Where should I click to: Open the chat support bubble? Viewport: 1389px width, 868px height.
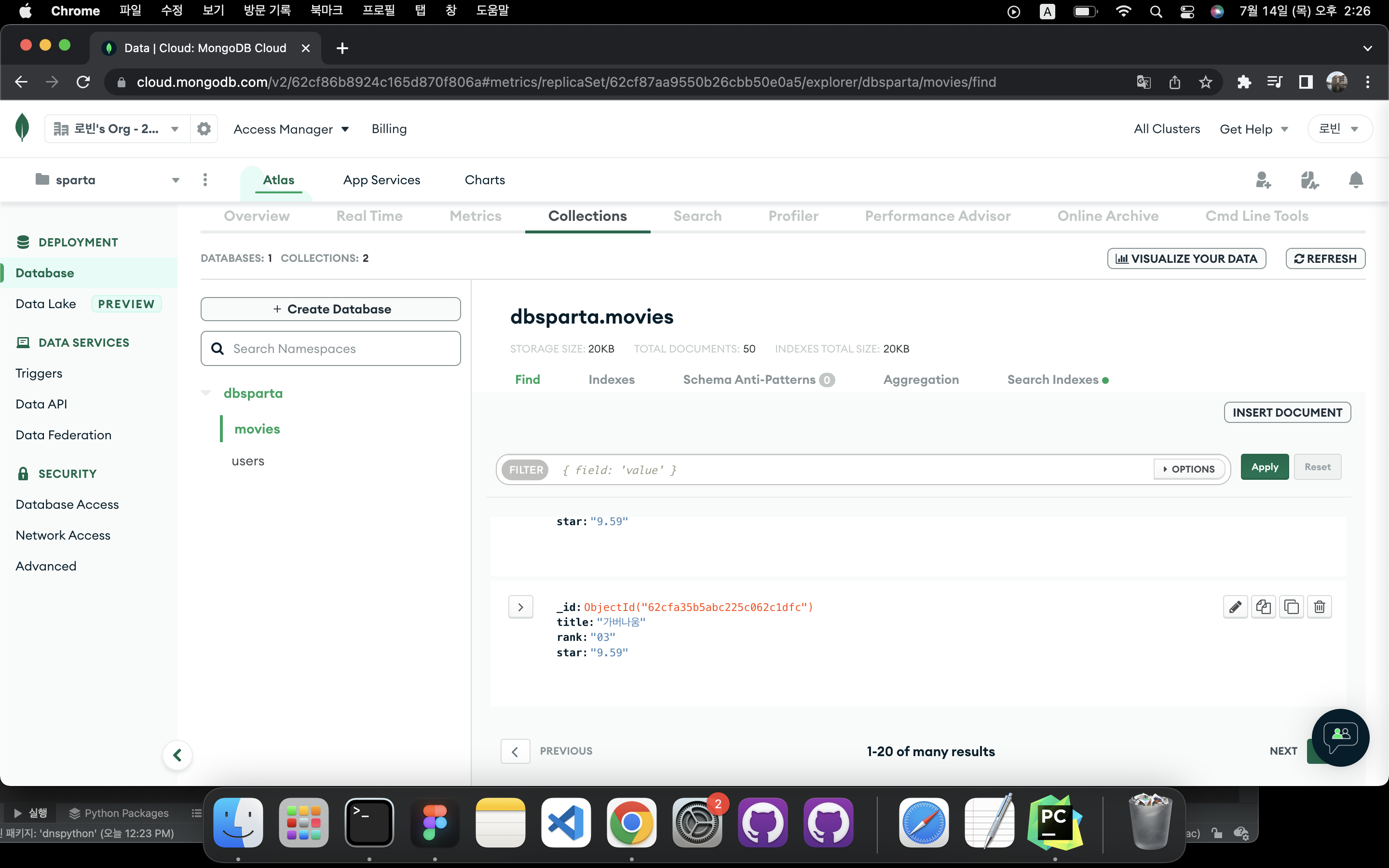[1340, 737]
